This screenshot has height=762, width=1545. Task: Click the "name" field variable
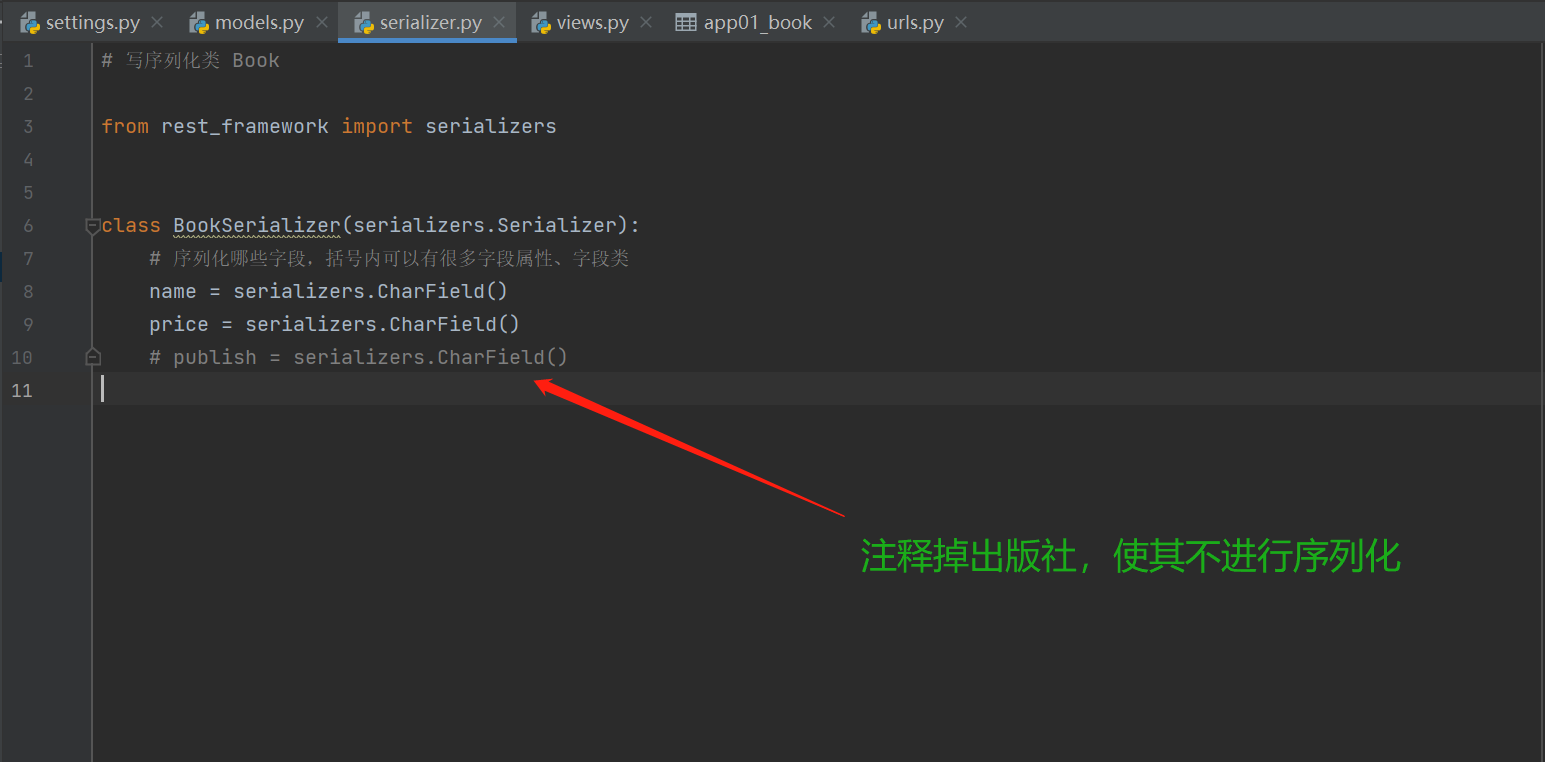pos(173,291)
